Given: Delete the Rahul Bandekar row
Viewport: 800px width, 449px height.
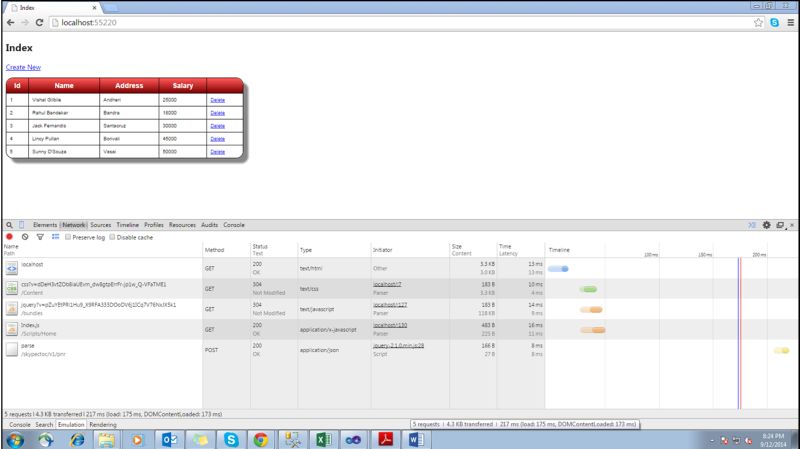Looking at the screenshot, I should 217,113.
